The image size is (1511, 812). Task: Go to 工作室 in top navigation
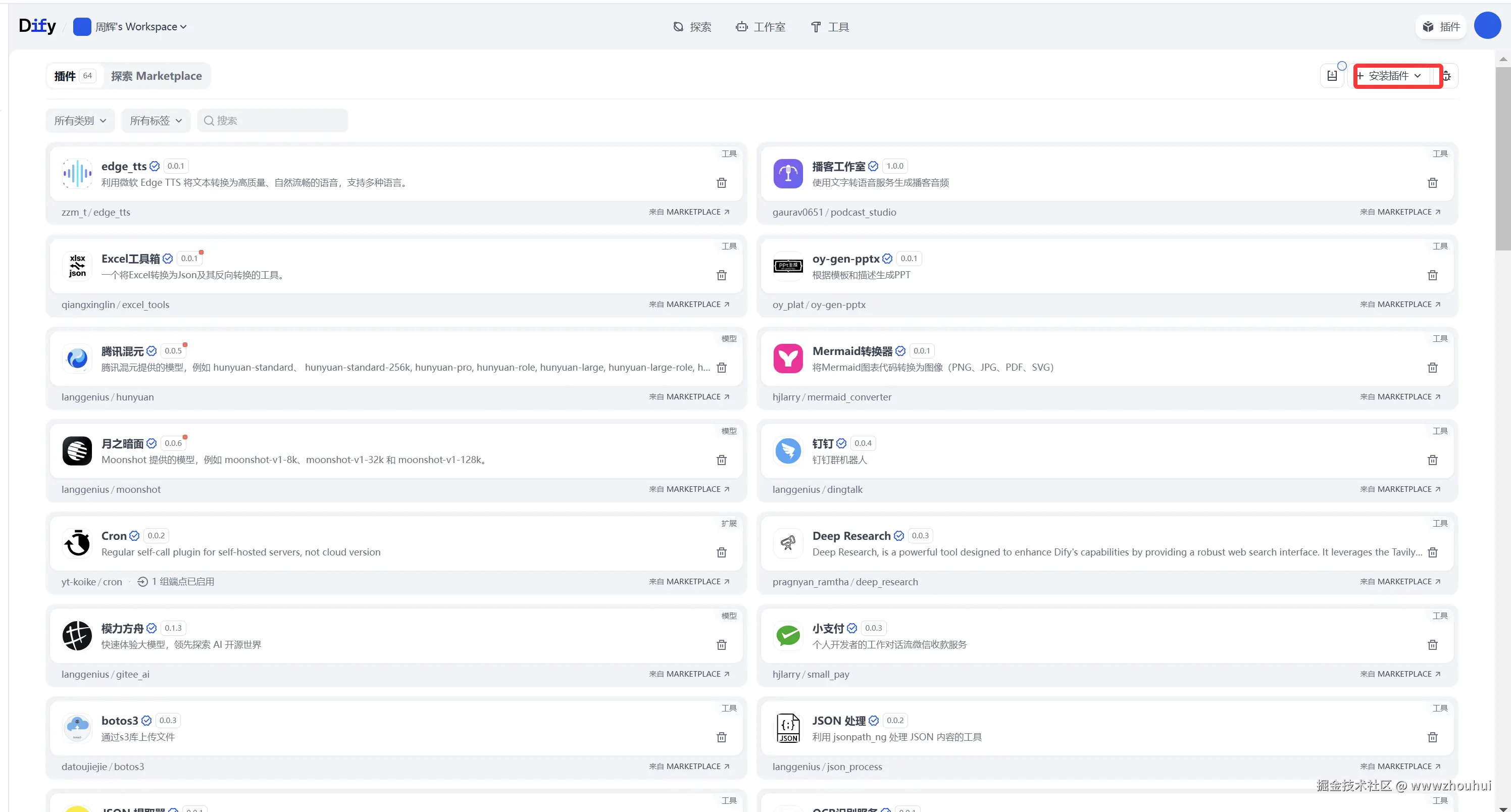[x=761, y=27]
